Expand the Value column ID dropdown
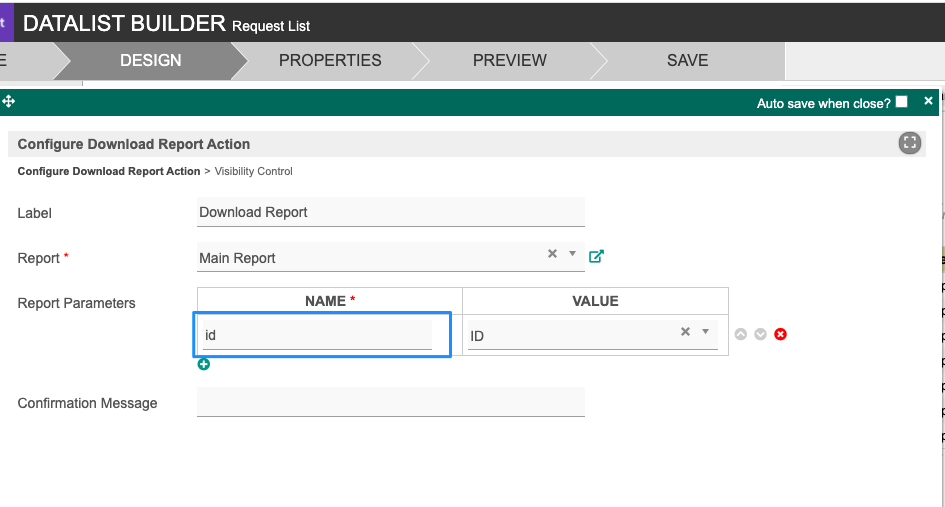 tap(706, 332)
